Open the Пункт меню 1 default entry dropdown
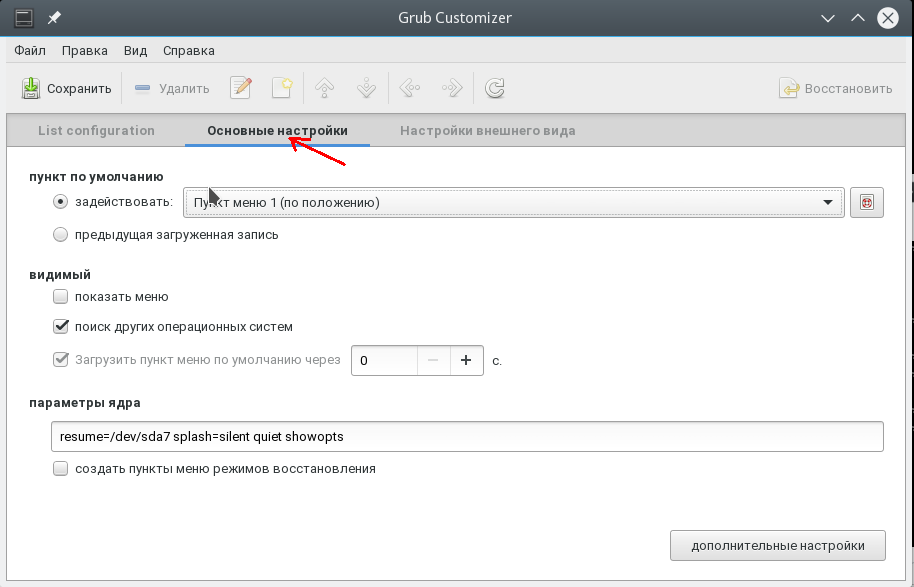914x587 pixels. [514, 203]
